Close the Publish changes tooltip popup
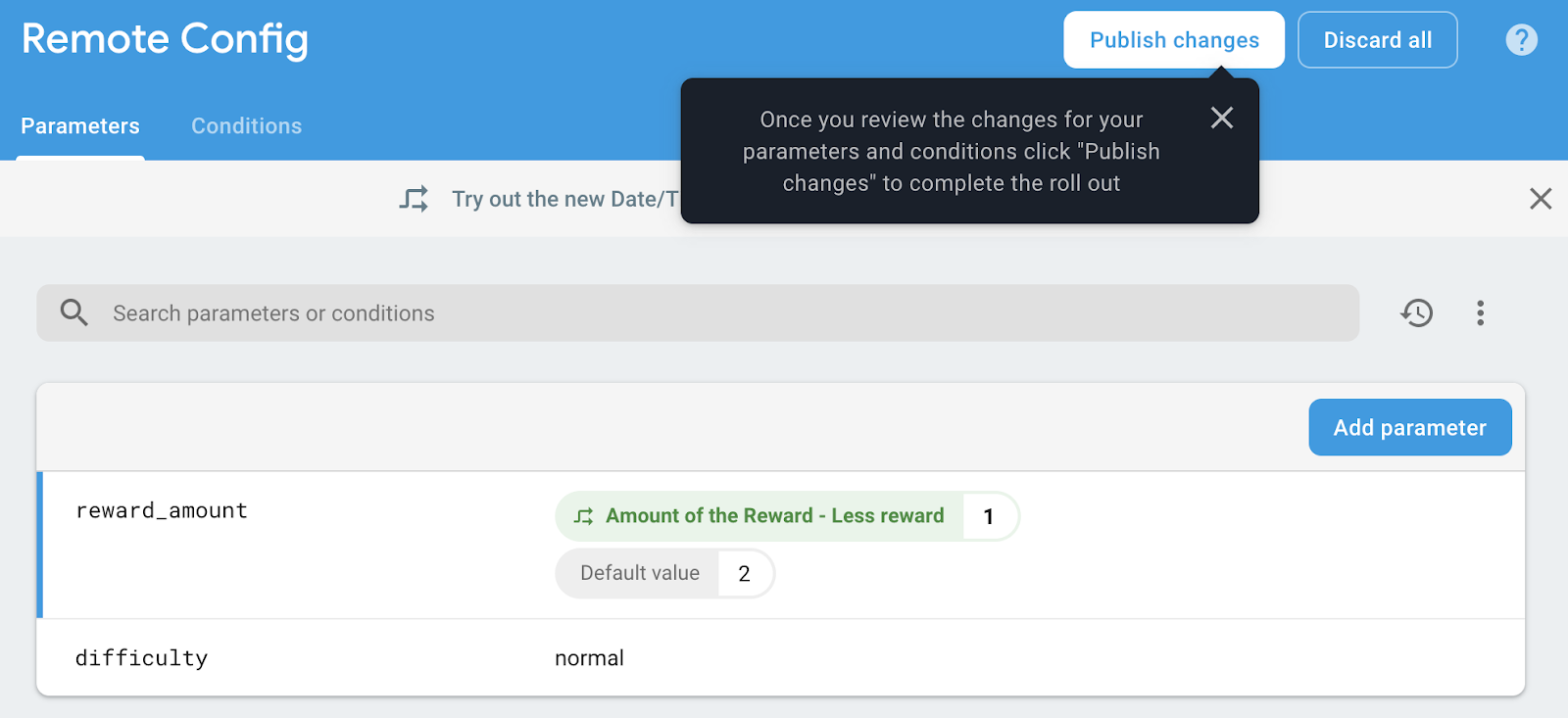 [1221, 118]
